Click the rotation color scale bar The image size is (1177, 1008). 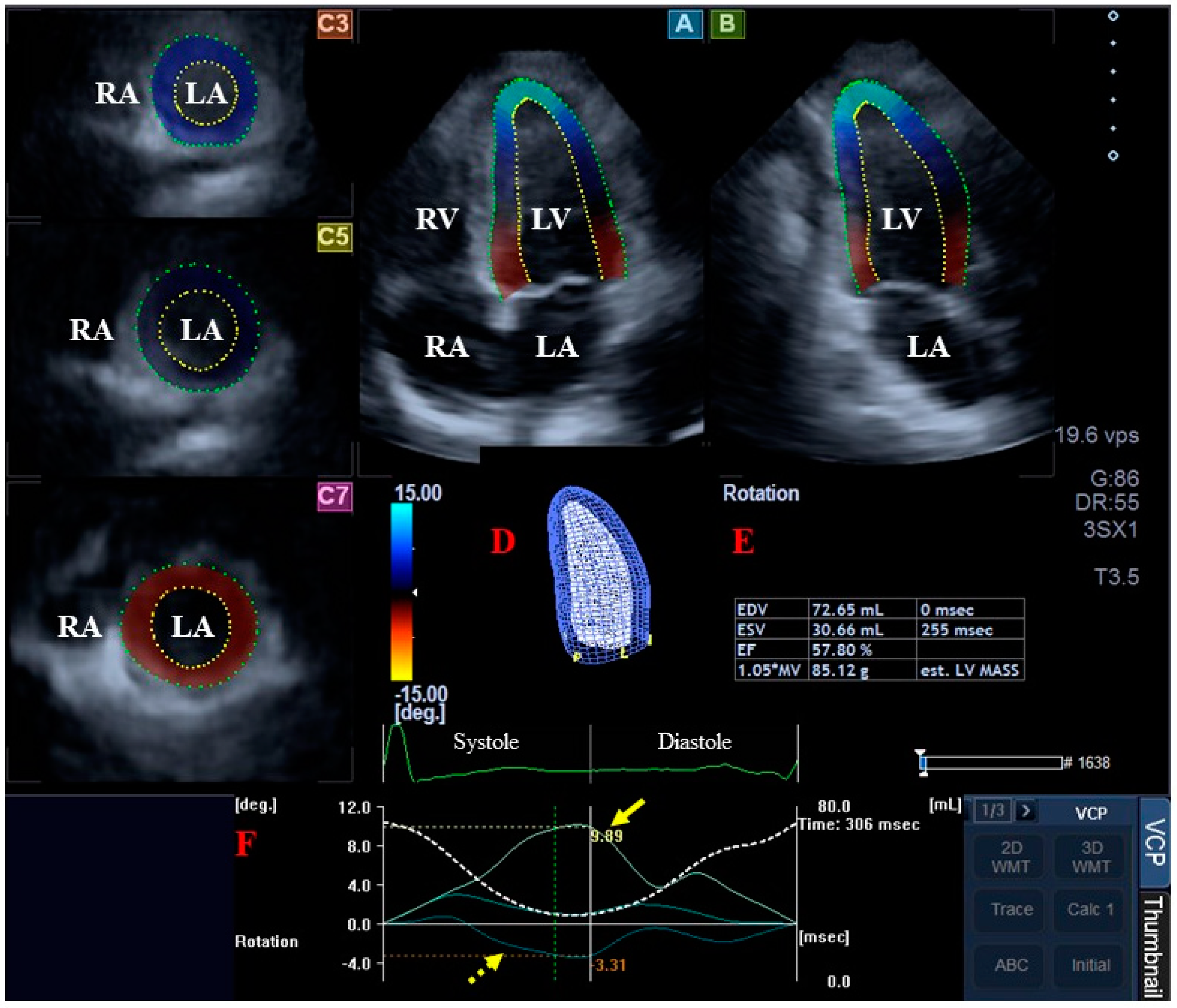coord(402,592)
